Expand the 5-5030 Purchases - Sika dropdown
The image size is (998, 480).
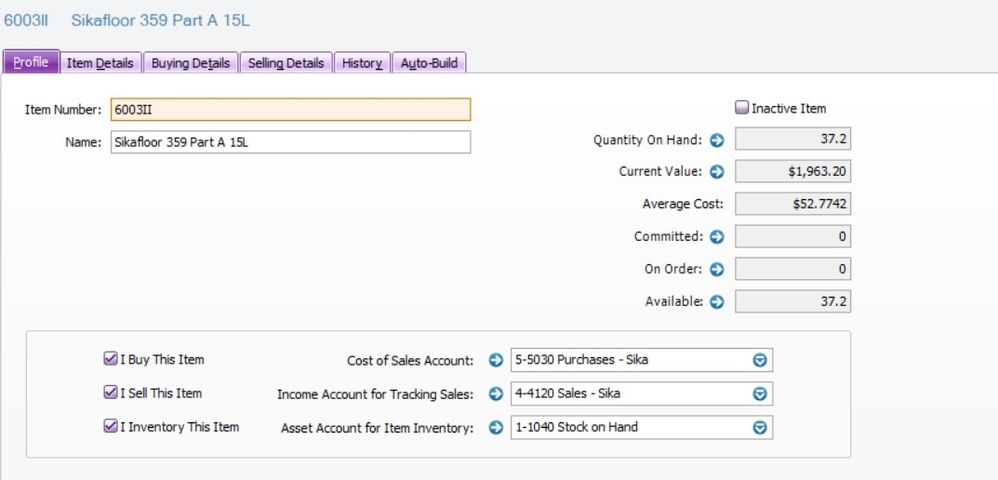click(759, 360)
